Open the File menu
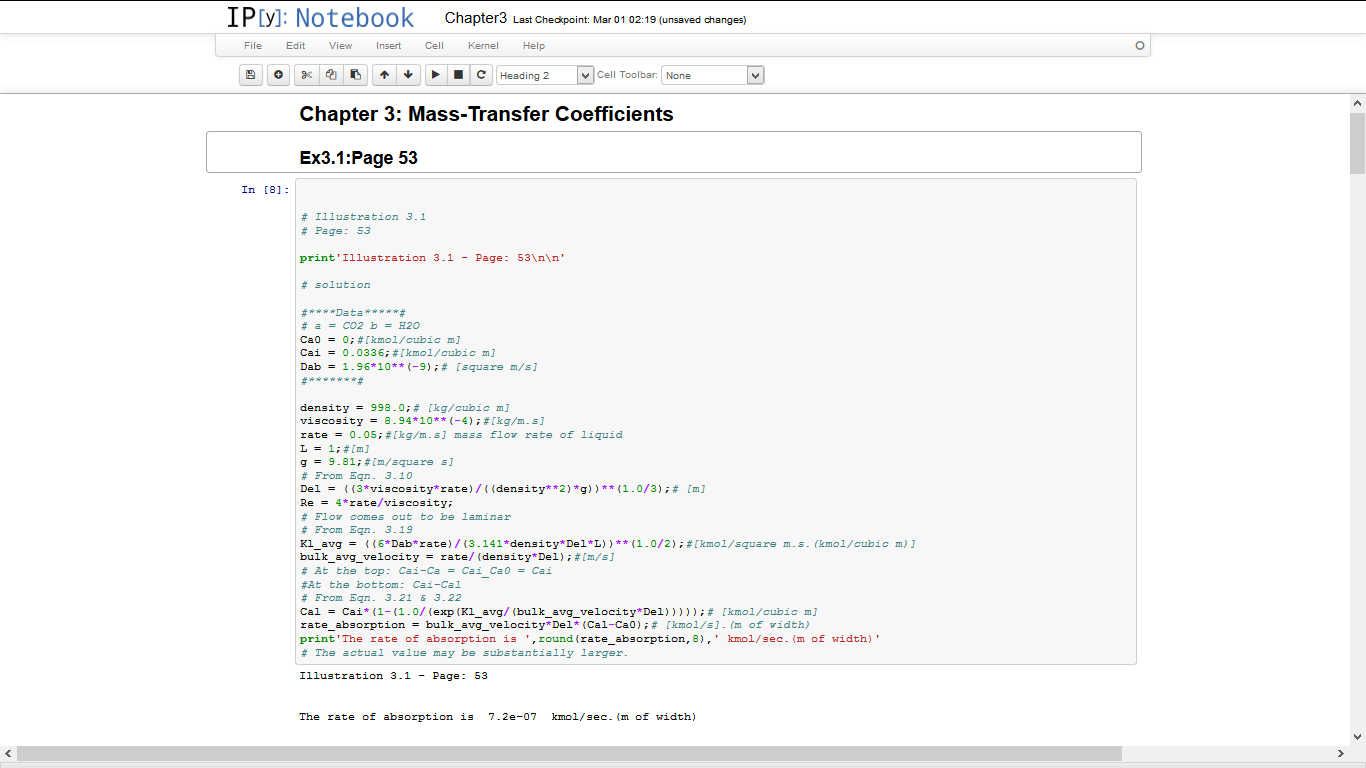 pyautogui.click(x=253, y=46)
